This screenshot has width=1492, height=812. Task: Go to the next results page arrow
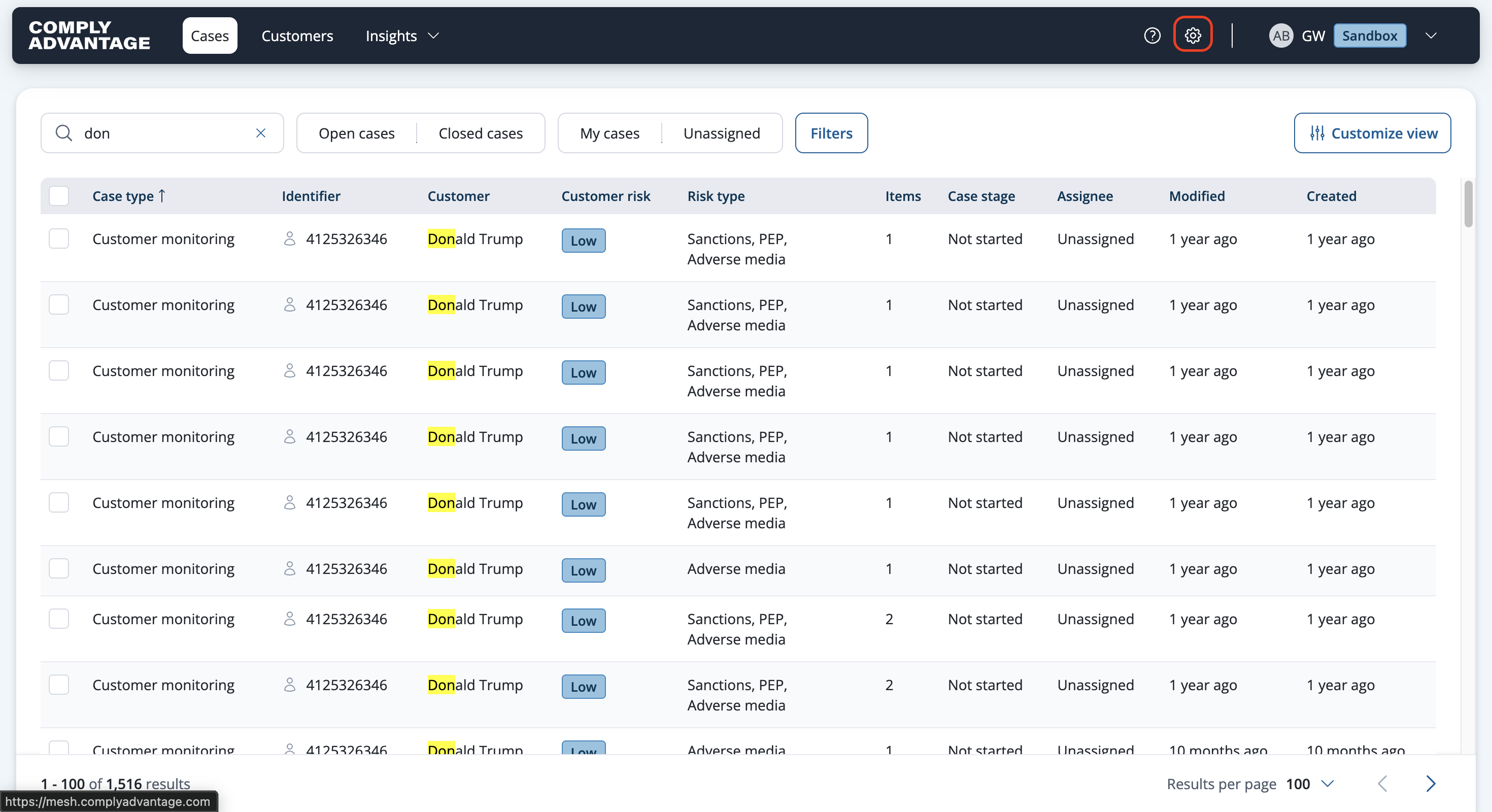coord(1431,784)
